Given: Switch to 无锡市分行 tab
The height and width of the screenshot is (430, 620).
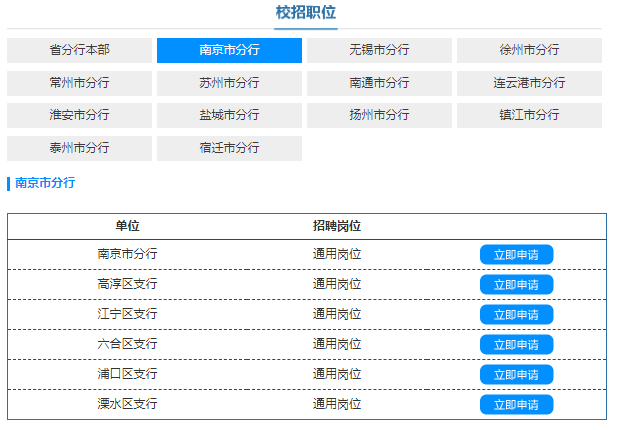Looking at the screenshot, I should point(379,50).
